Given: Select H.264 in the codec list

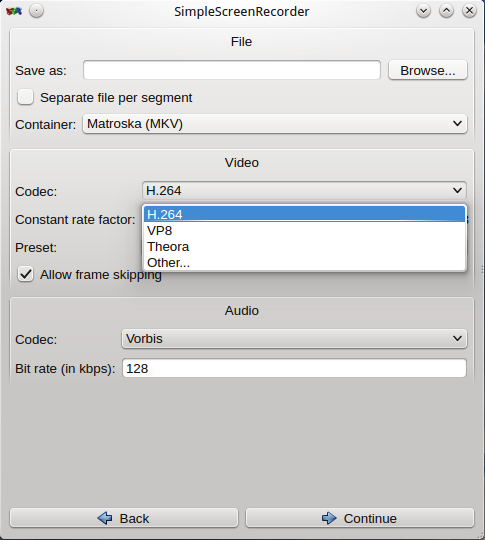Looking at the screenshot, I should click(305, 214).
